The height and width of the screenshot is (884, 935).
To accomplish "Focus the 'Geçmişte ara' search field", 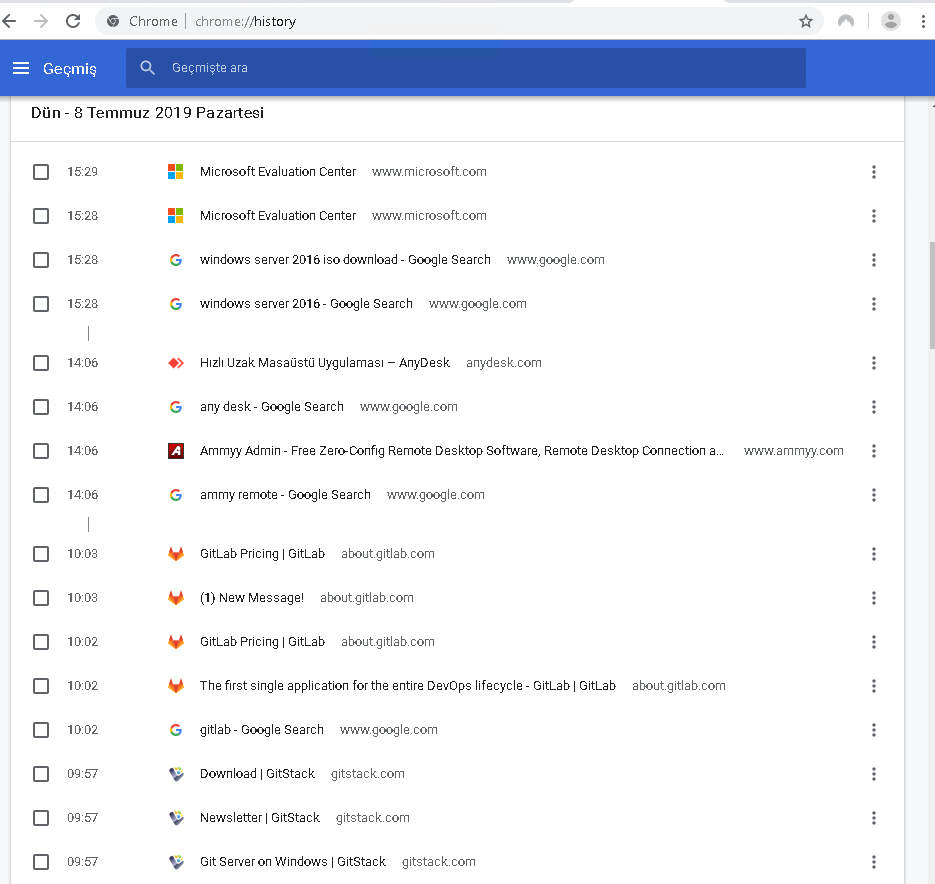I will point(466,68).
